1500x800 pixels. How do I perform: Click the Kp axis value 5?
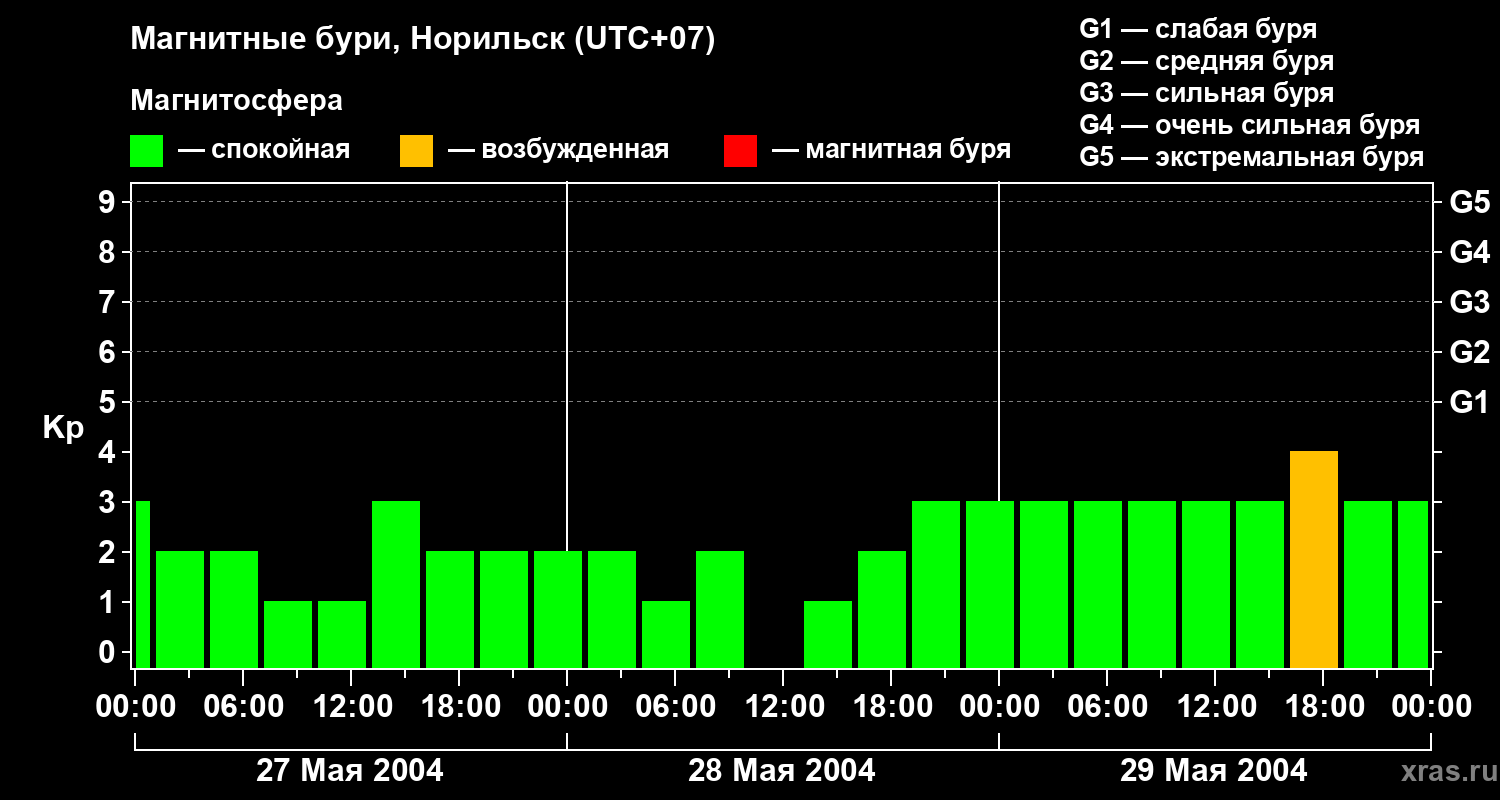[x=109, y=402]
